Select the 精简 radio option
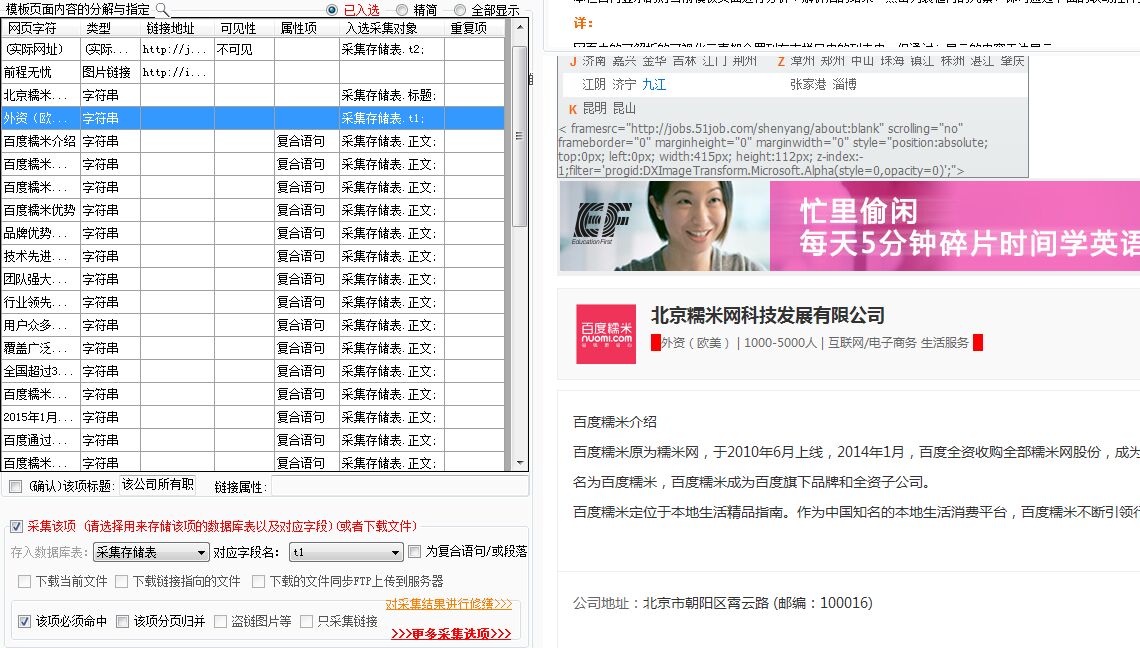 point(402,10)
